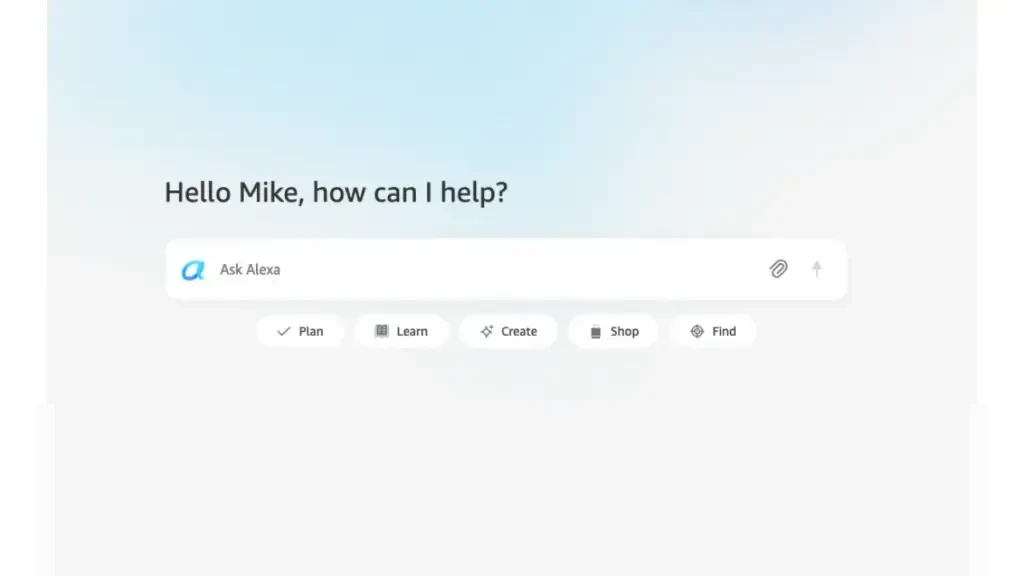
Task: Click the word 'Find' beside the target icon
Action: (x=724, y=331)
